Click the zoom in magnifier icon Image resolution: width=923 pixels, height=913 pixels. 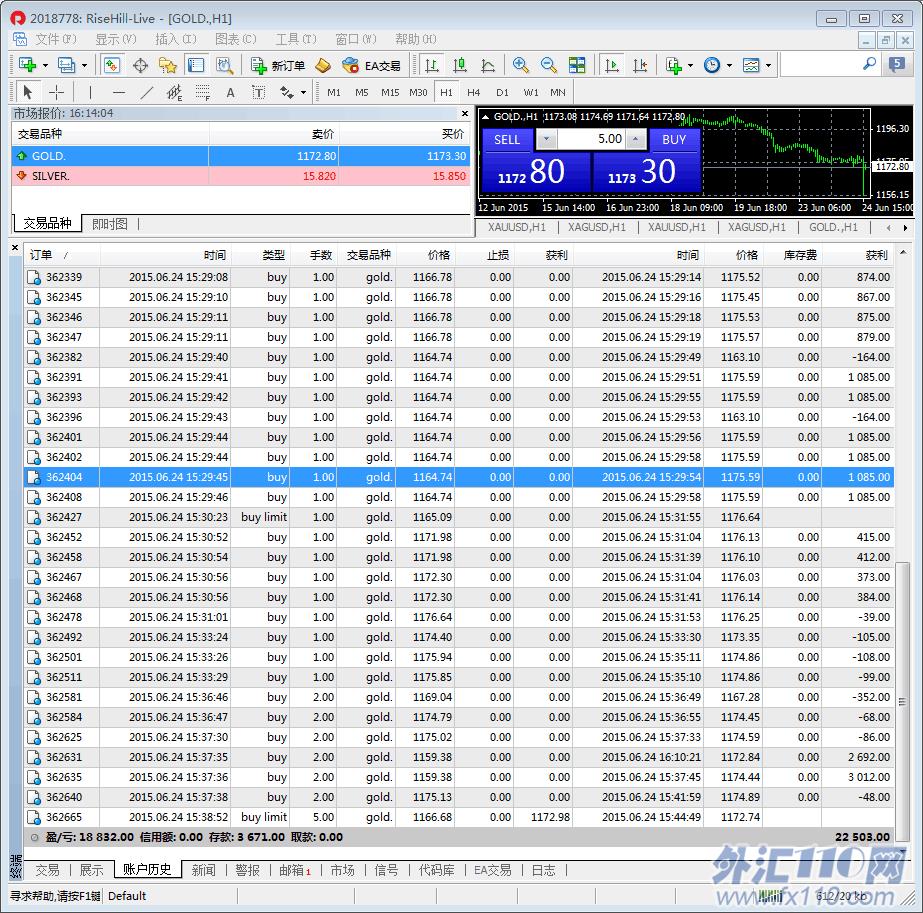point(520,65)
